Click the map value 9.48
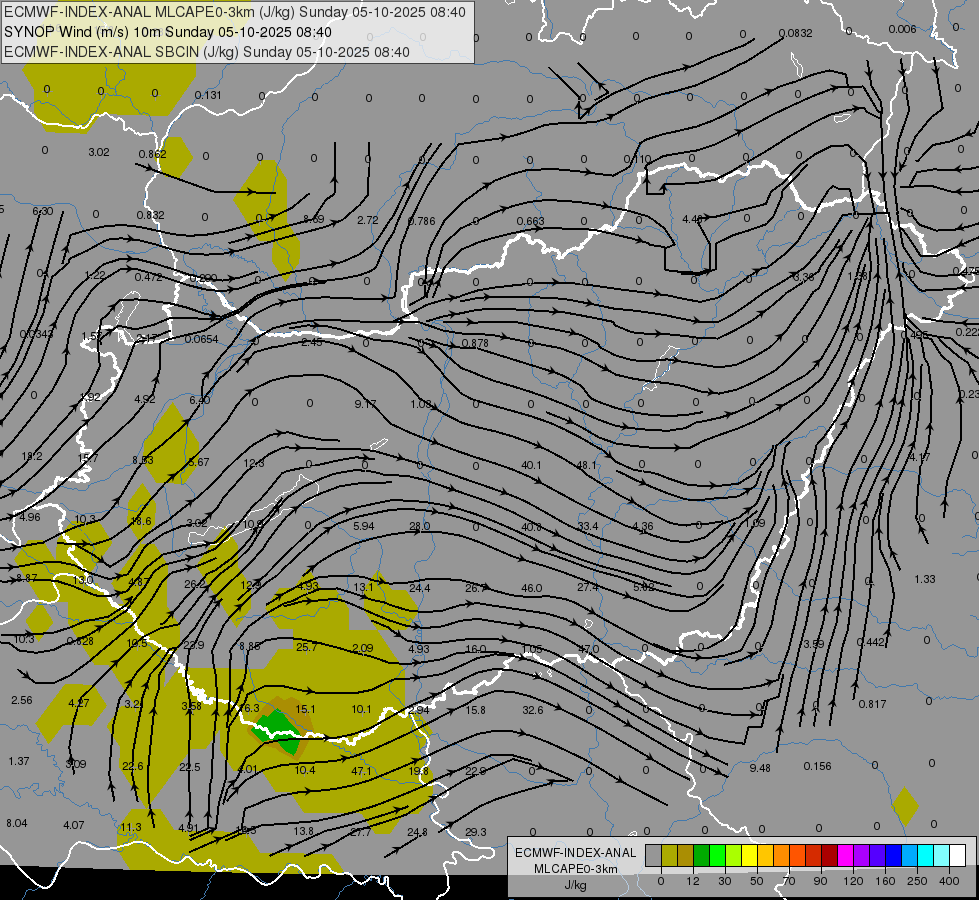 click(760, 768)
